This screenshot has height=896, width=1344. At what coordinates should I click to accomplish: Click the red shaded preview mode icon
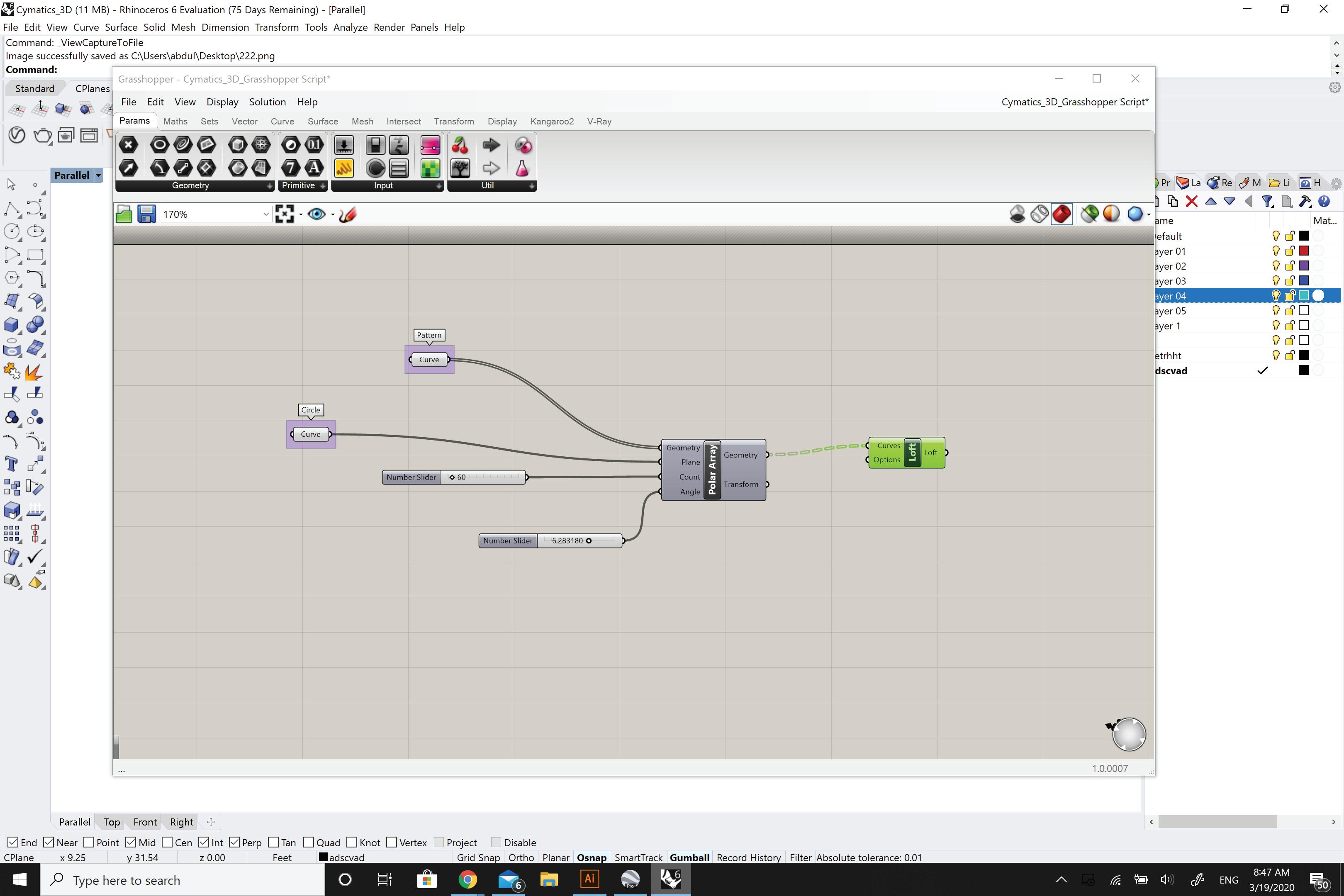click(1061, 214)
